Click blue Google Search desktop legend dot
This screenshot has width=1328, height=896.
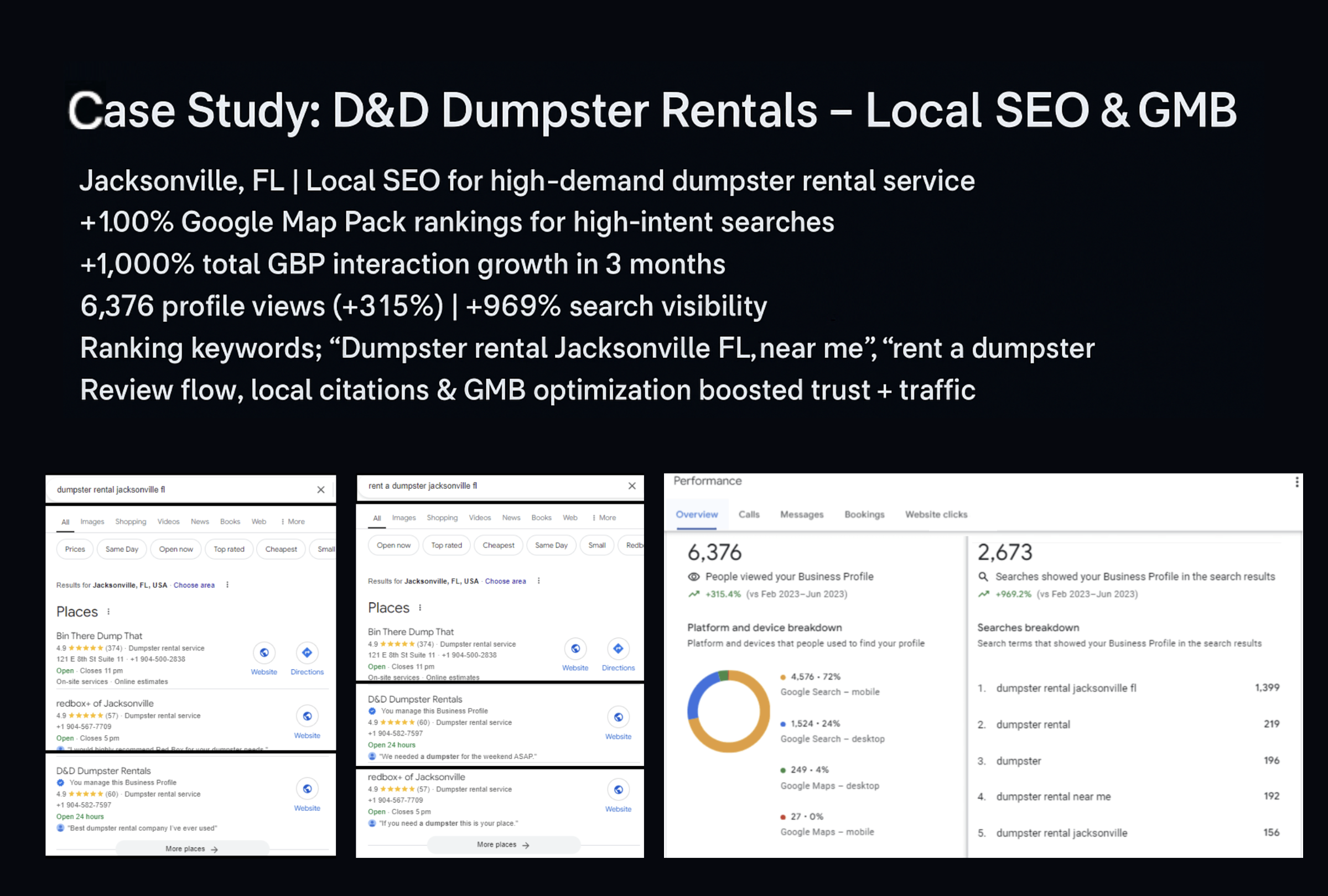(783, 723)
